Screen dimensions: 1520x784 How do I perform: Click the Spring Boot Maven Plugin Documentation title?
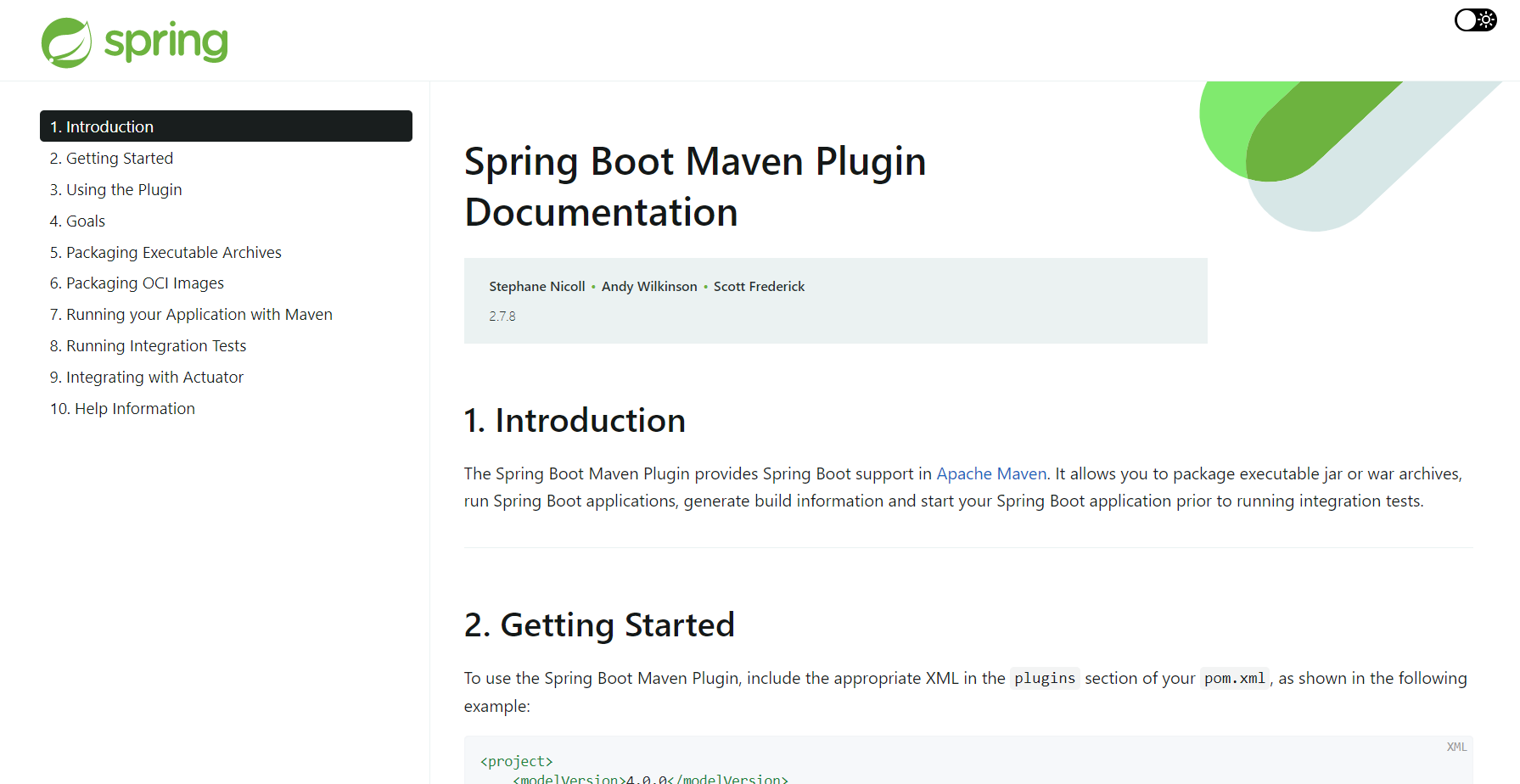click(x=695, y=187)
